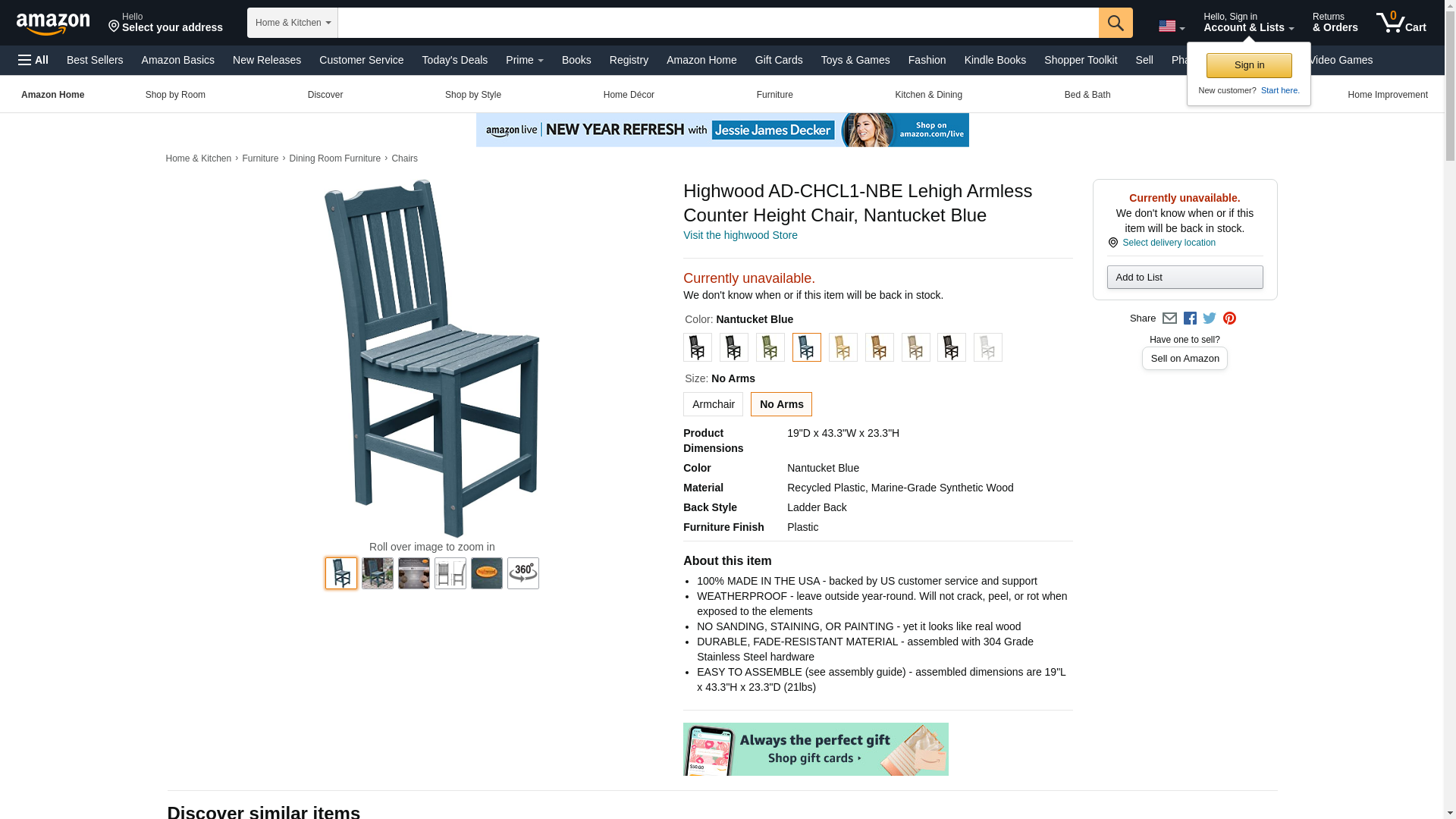
Task: Expand the Home & Kitchen search category dropdown
Action: [x=293, y=23]
